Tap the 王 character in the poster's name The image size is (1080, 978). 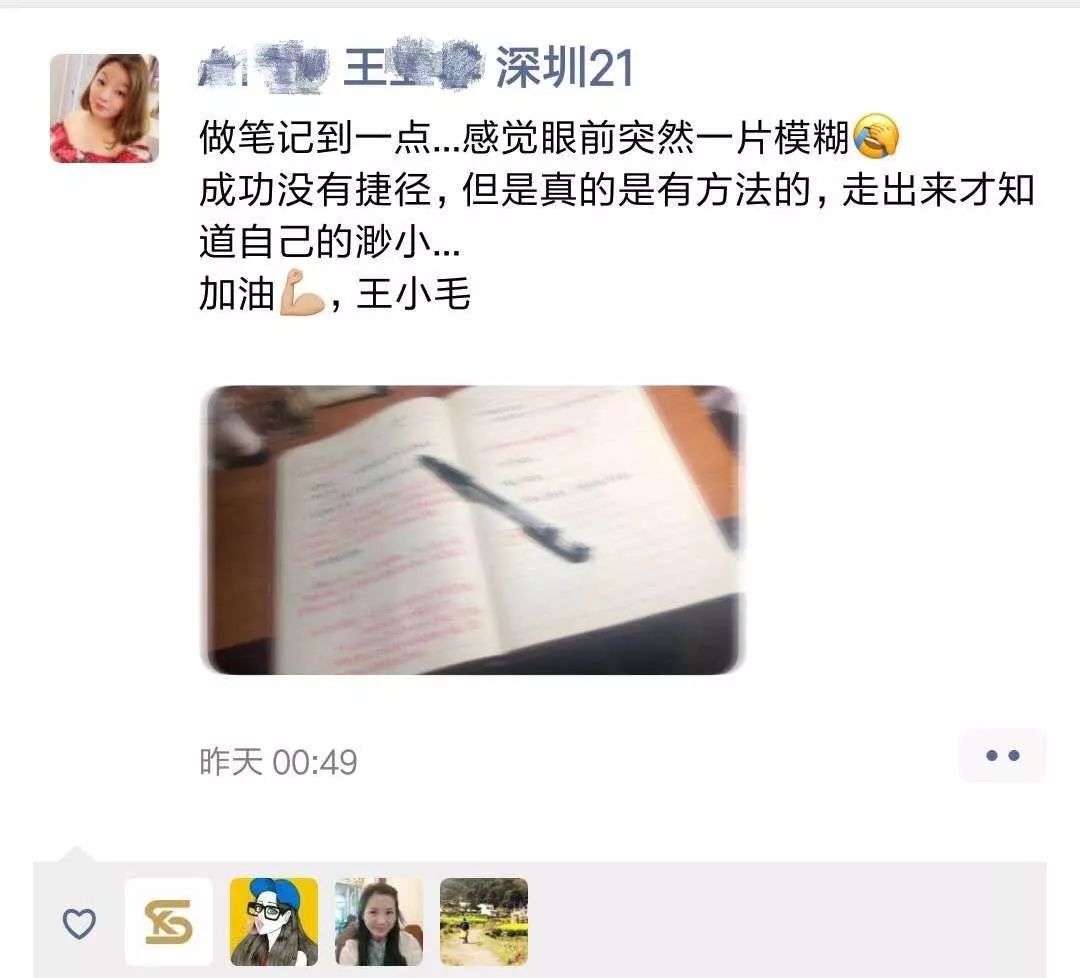point(364,67)
